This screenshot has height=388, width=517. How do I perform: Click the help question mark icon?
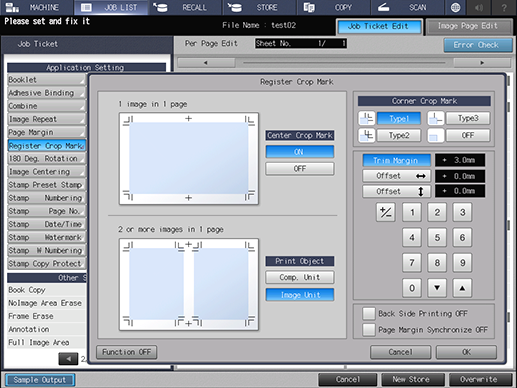coord(504,7)
